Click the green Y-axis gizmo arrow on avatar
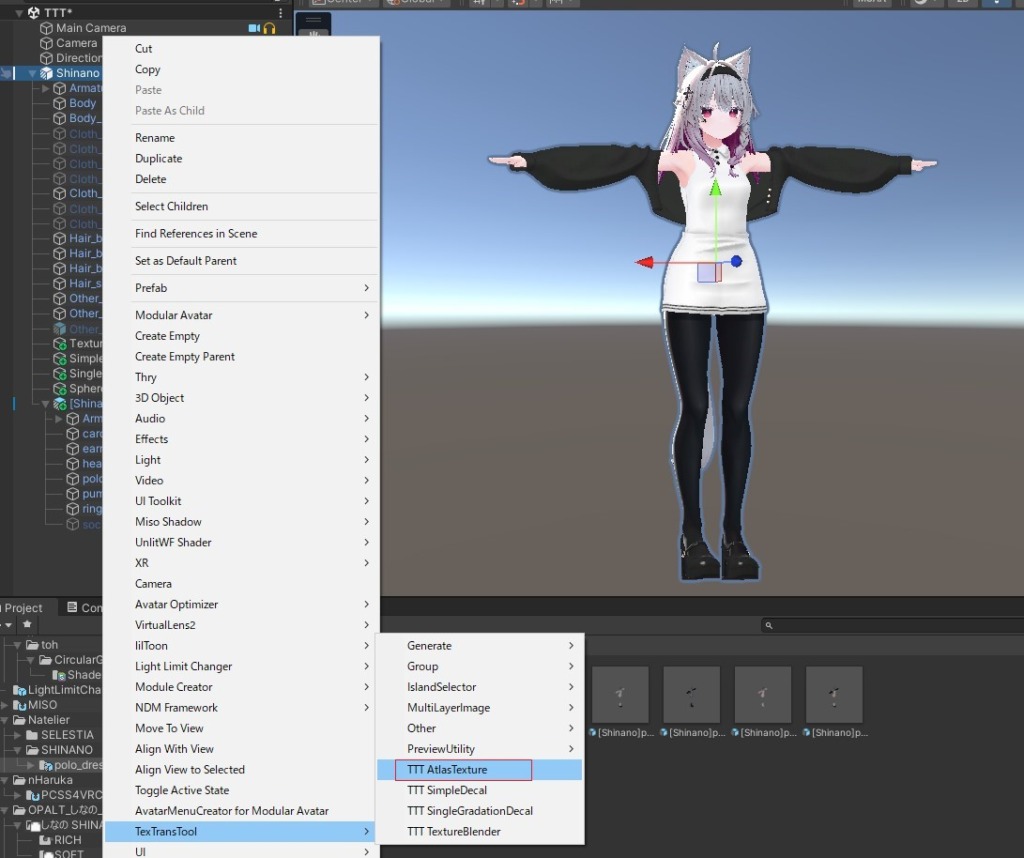 (716, 188)
